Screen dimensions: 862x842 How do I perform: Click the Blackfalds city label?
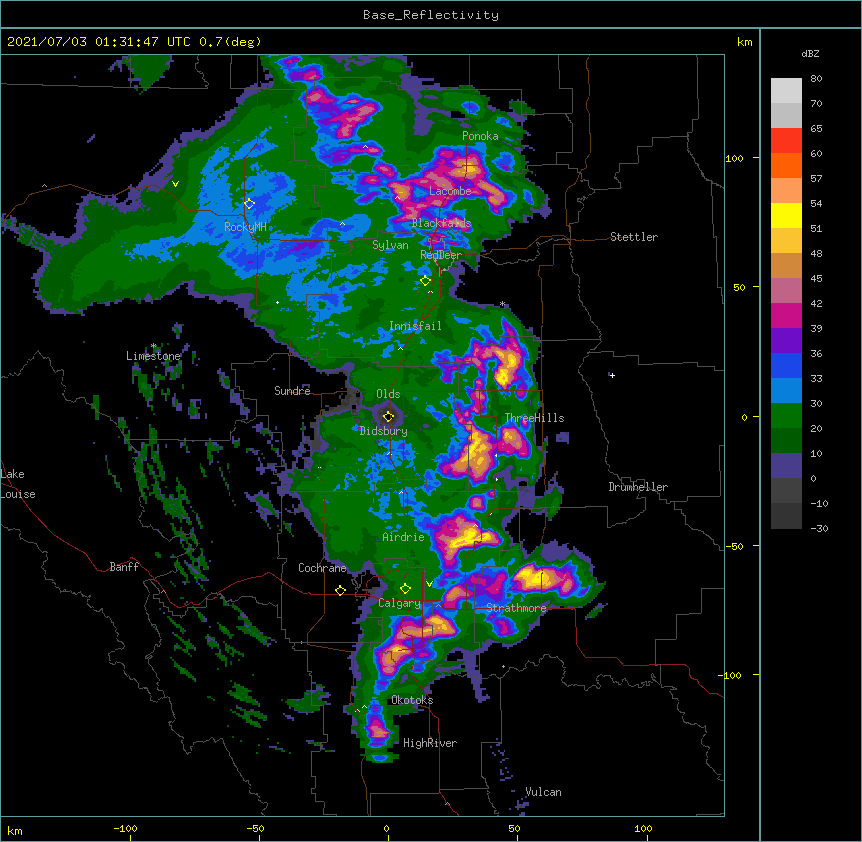441,223
